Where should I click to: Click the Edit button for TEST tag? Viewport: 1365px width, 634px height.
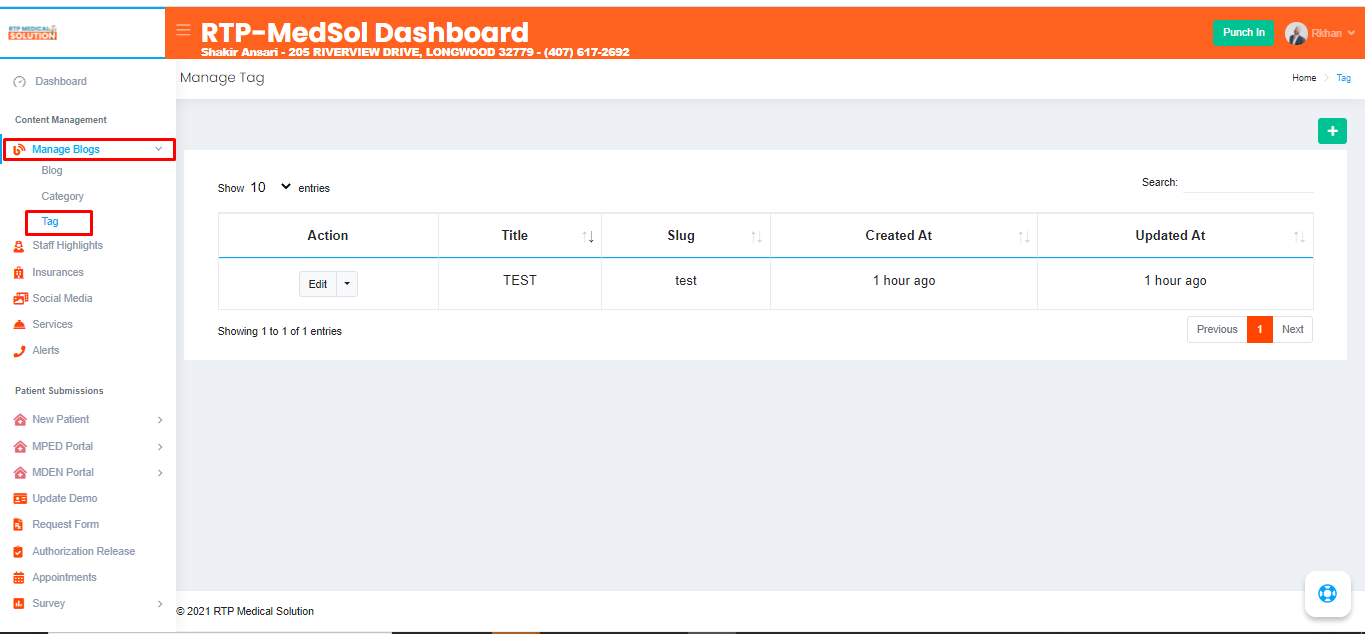pos(318,284)
